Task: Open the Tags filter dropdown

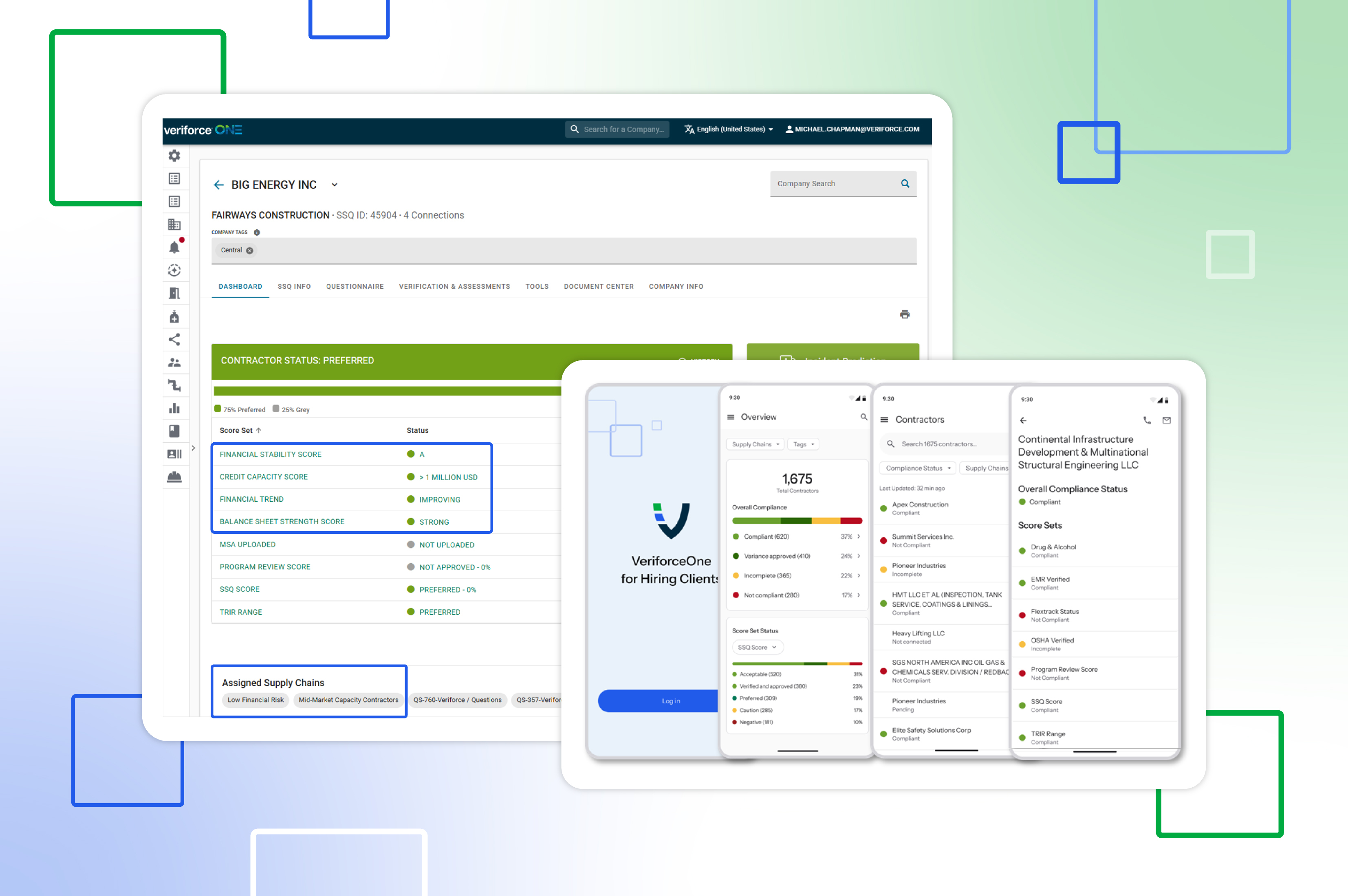Action: 803,444
